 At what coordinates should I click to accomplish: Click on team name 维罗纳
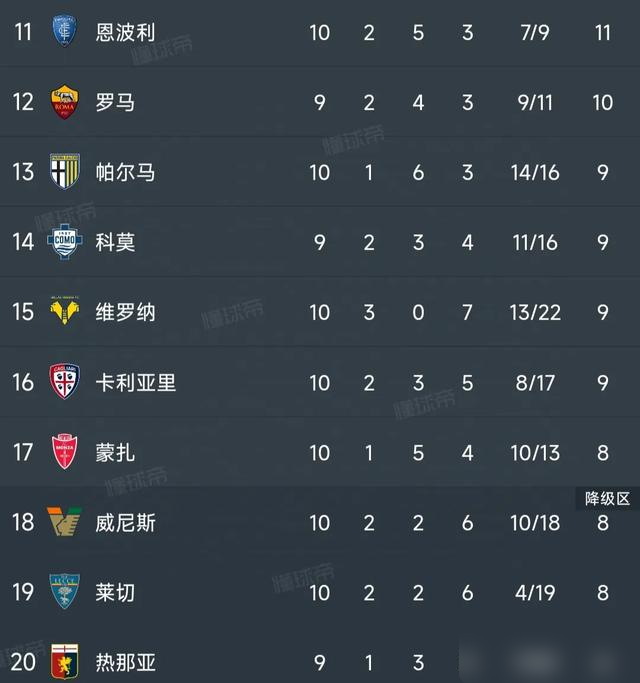[125, 312]
